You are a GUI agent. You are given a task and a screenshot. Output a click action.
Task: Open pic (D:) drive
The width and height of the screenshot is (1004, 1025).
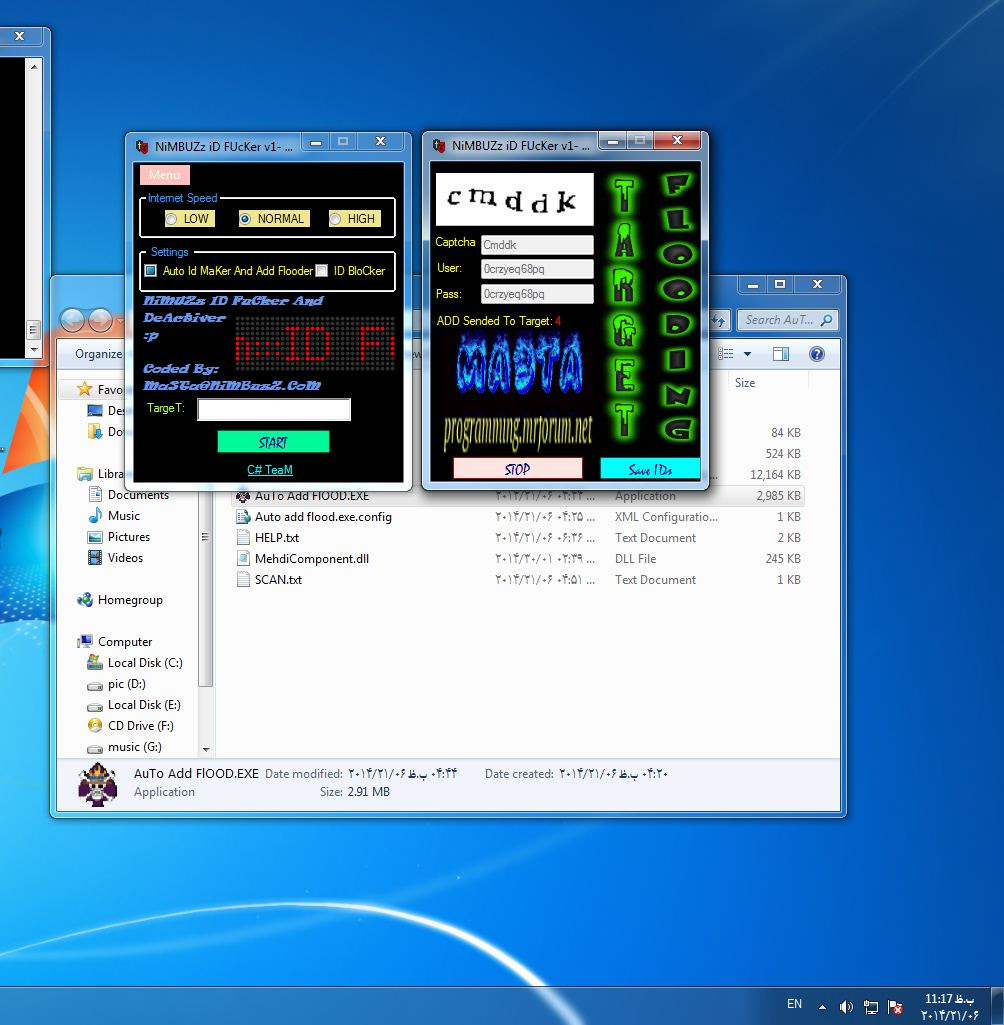pos(126,683)
